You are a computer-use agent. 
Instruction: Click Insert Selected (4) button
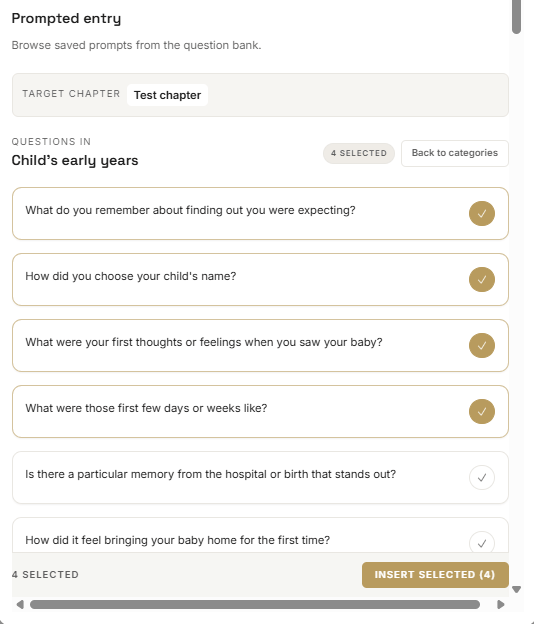[x=435, y=575]
